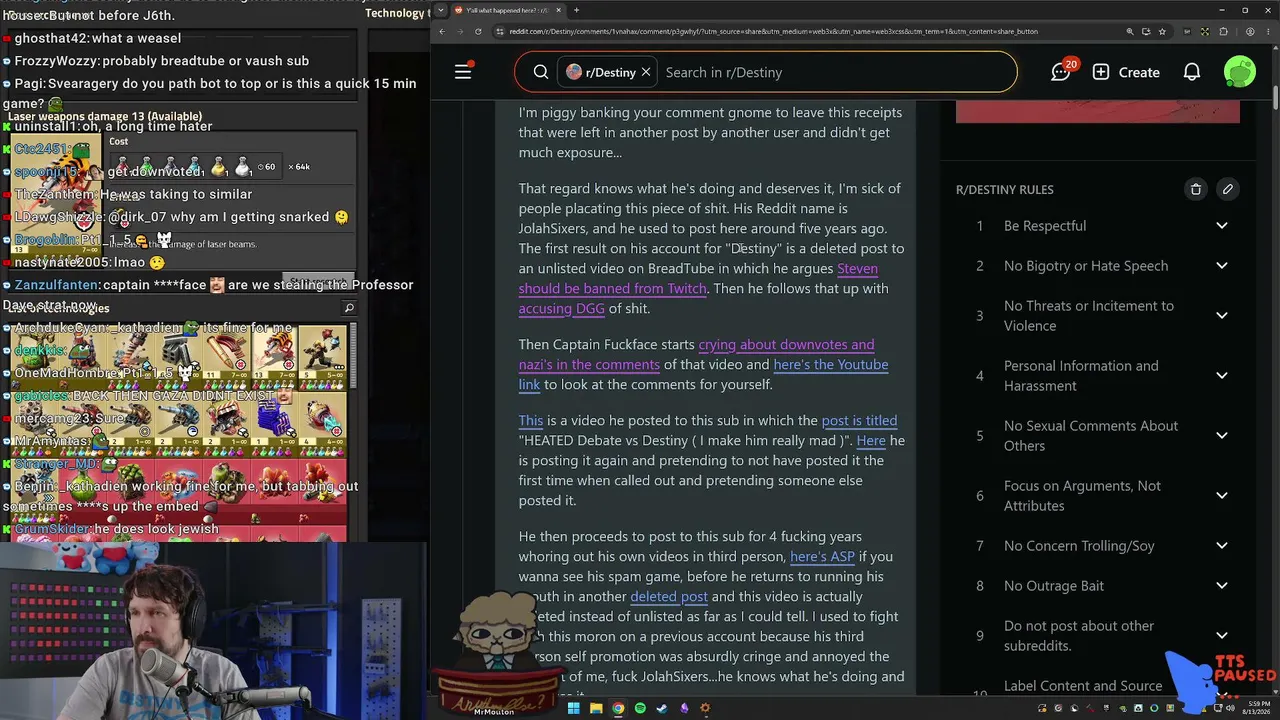
Task: Switch to Chrome in the taskbar
Action: click(618, 709)
